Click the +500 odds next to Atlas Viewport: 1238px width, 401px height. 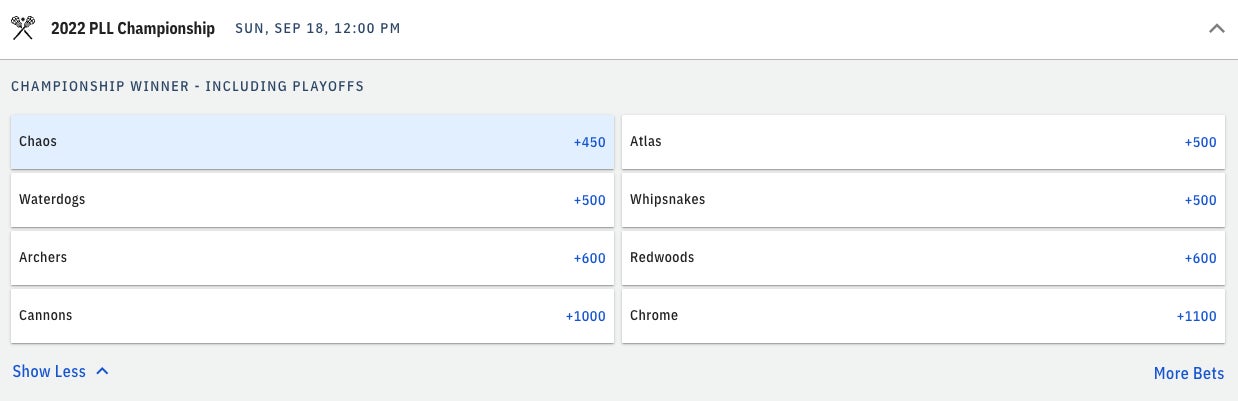(x=1200, y=143)
